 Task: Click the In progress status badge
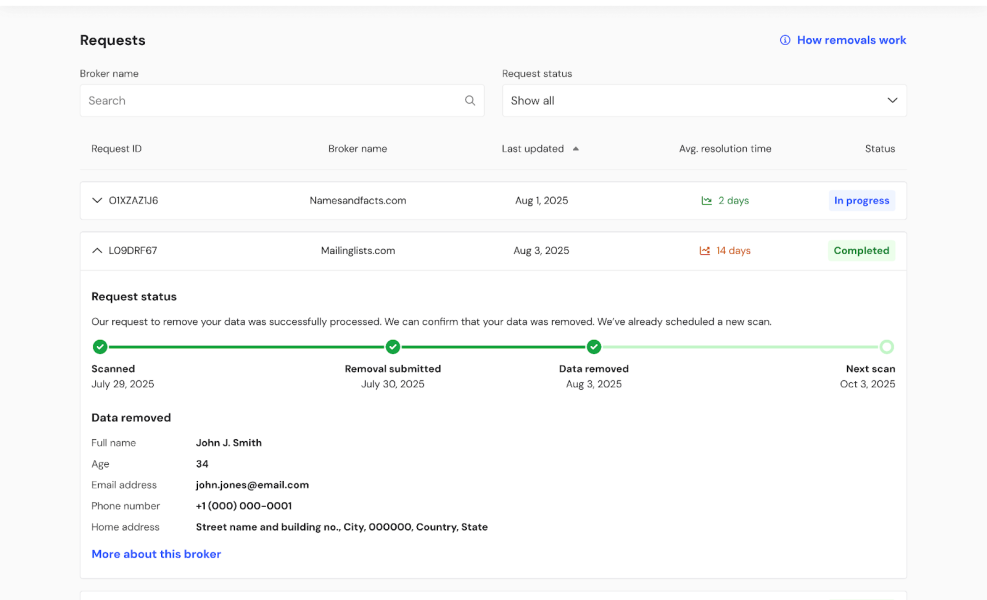(x=861, y=201)
